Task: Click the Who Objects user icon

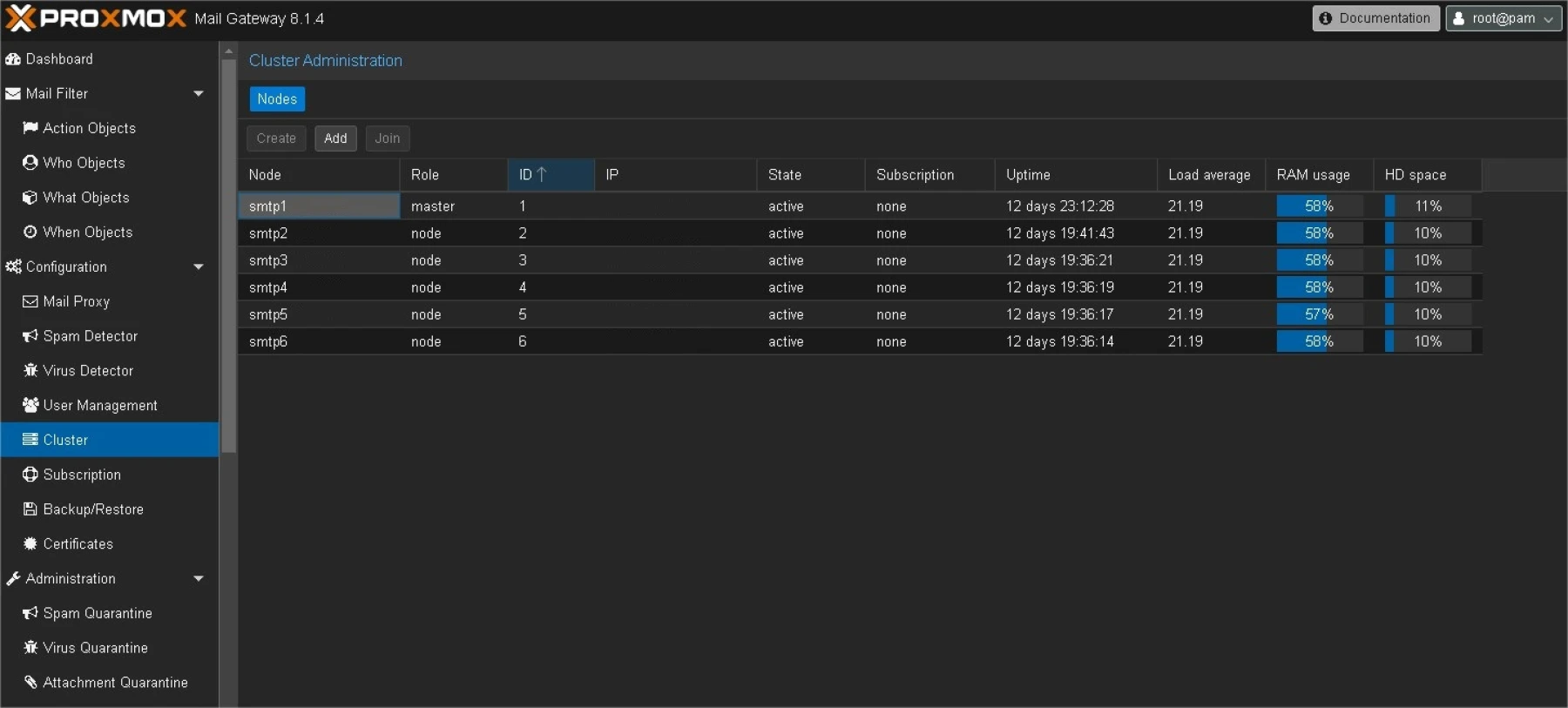Action: [30, 163]
